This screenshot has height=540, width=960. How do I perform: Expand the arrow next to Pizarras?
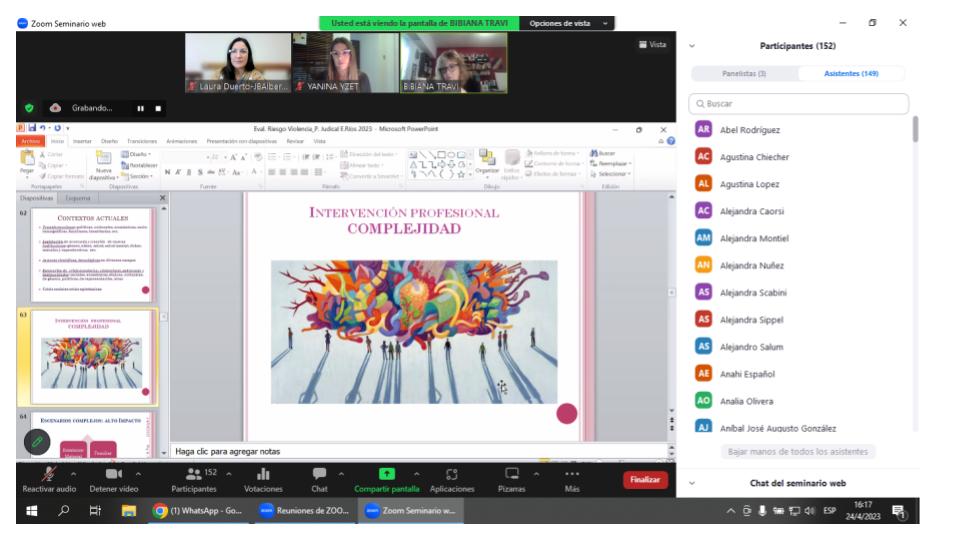click(x=536, y=474)
